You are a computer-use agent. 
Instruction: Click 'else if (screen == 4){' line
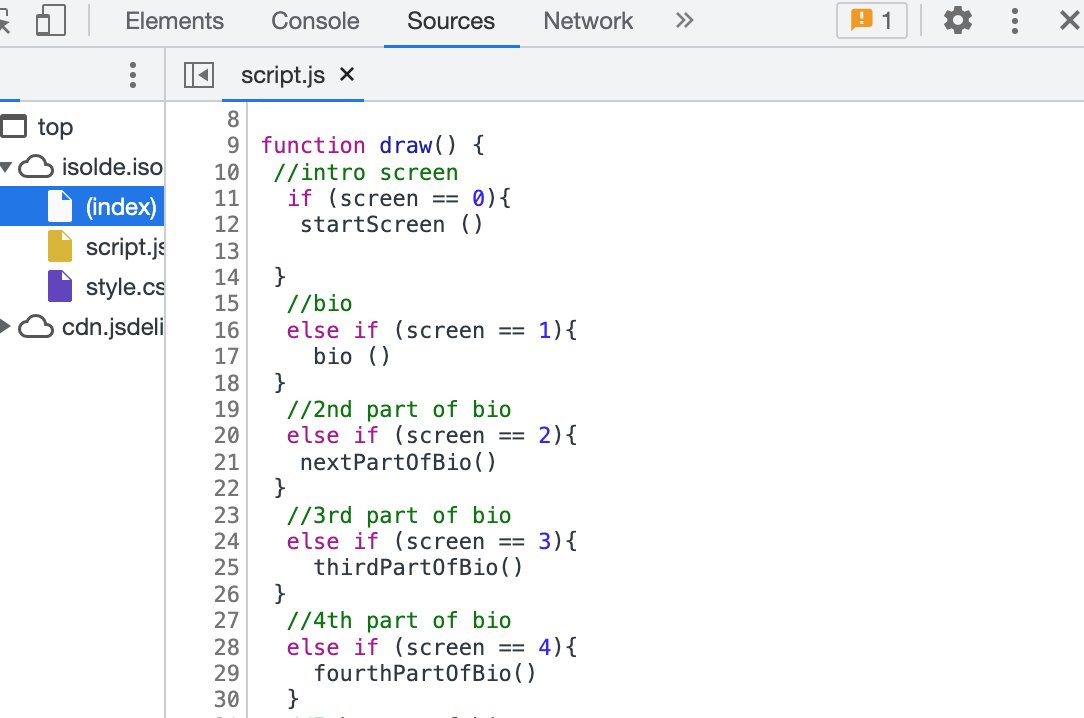tap(432, 647)
